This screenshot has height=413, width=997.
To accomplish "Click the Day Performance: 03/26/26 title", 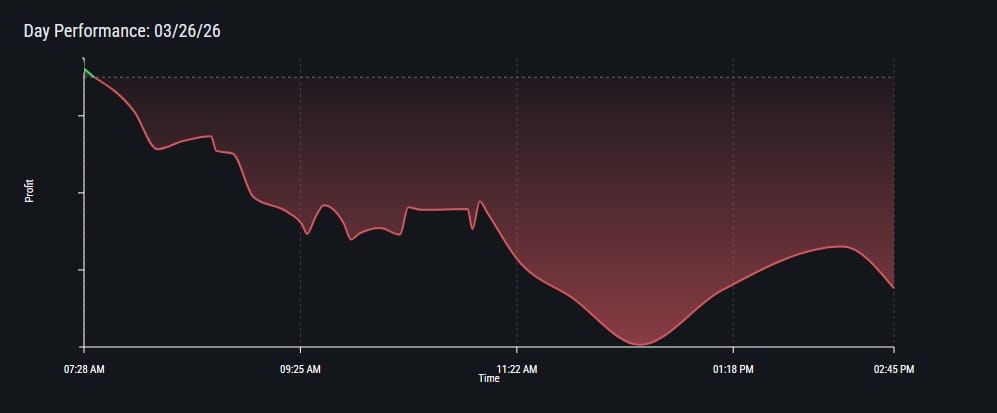I will point(122,31).
